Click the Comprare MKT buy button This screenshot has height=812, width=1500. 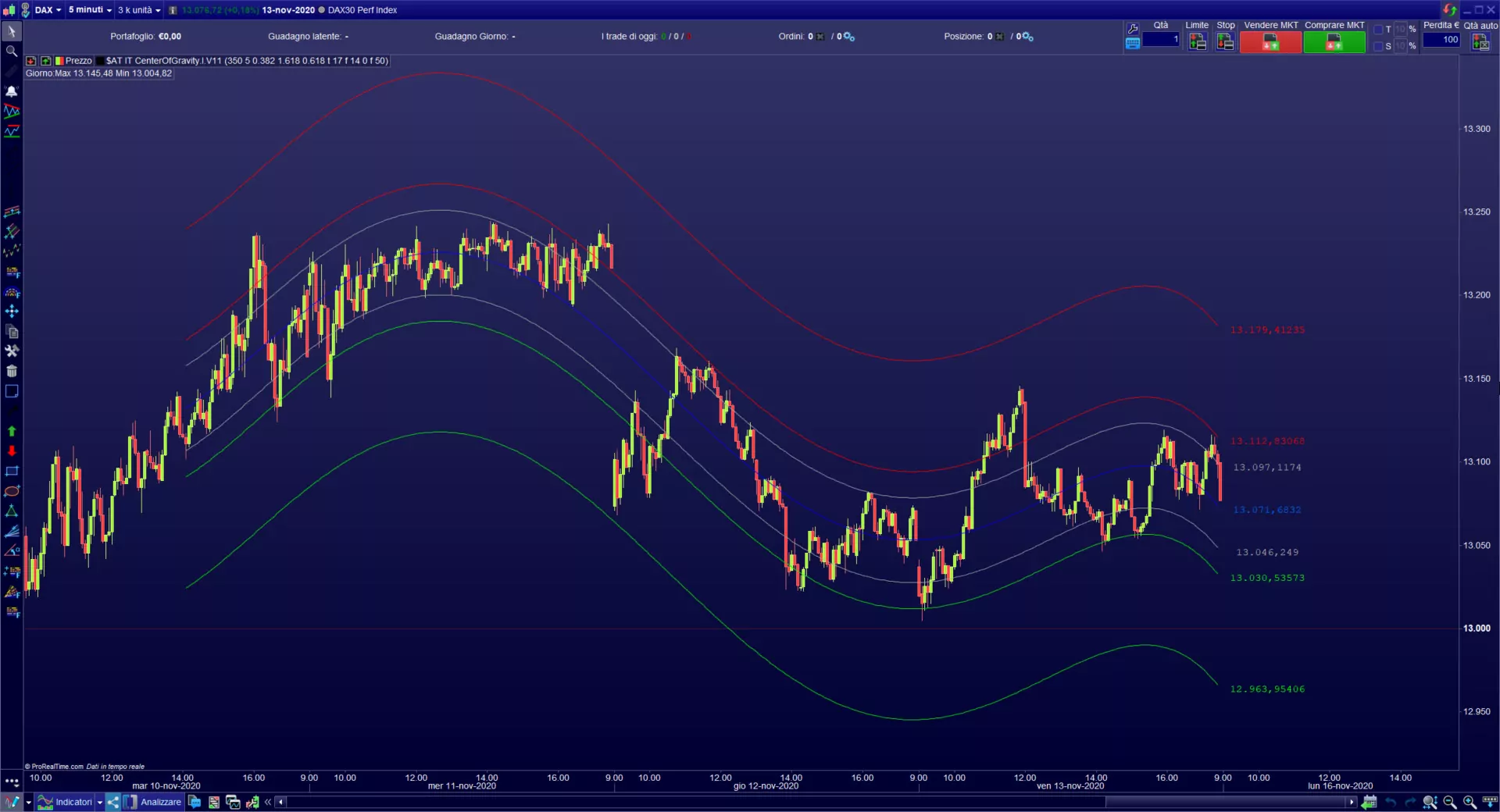pos(1334,43)
